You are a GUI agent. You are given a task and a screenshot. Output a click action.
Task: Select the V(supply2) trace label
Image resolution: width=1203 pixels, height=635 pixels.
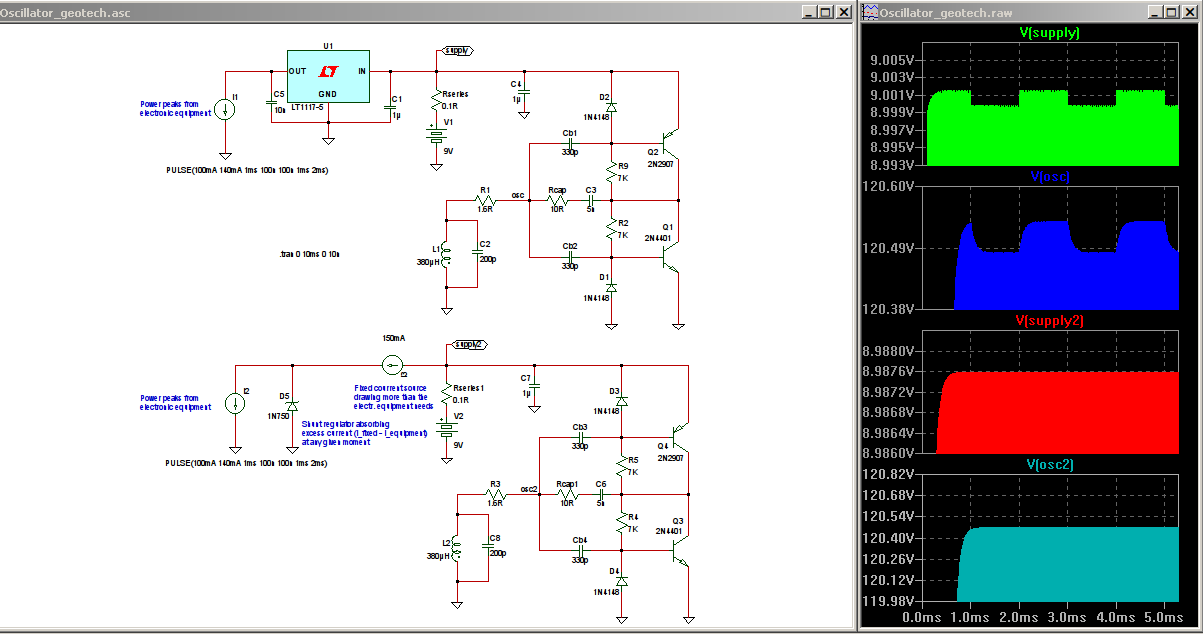[x=1049, y=321]
